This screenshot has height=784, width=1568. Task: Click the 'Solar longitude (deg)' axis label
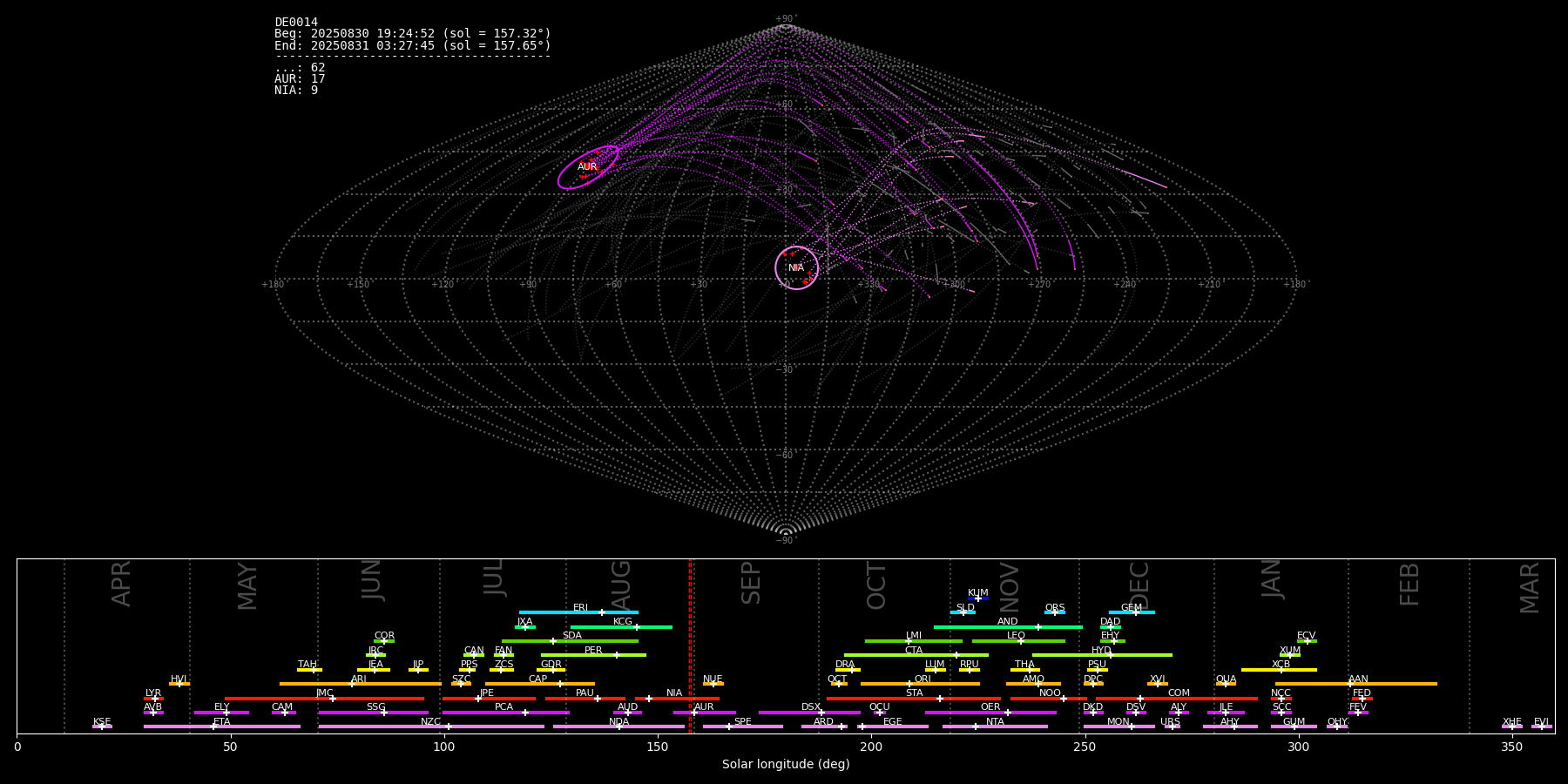(786, 765)
